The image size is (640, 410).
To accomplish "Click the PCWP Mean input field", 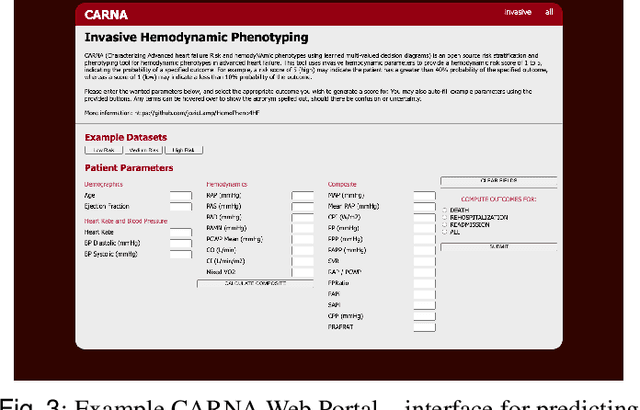I will (x=302, y=237).
